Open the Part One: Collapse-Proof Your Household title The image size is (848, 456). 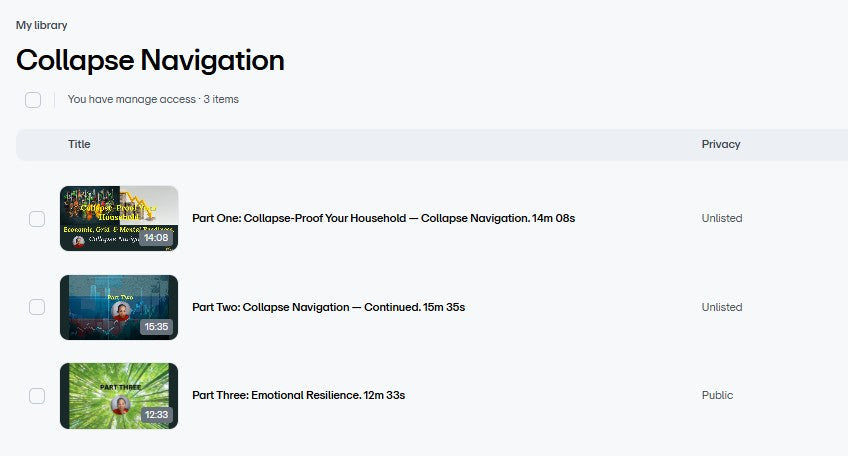(383, 218)
